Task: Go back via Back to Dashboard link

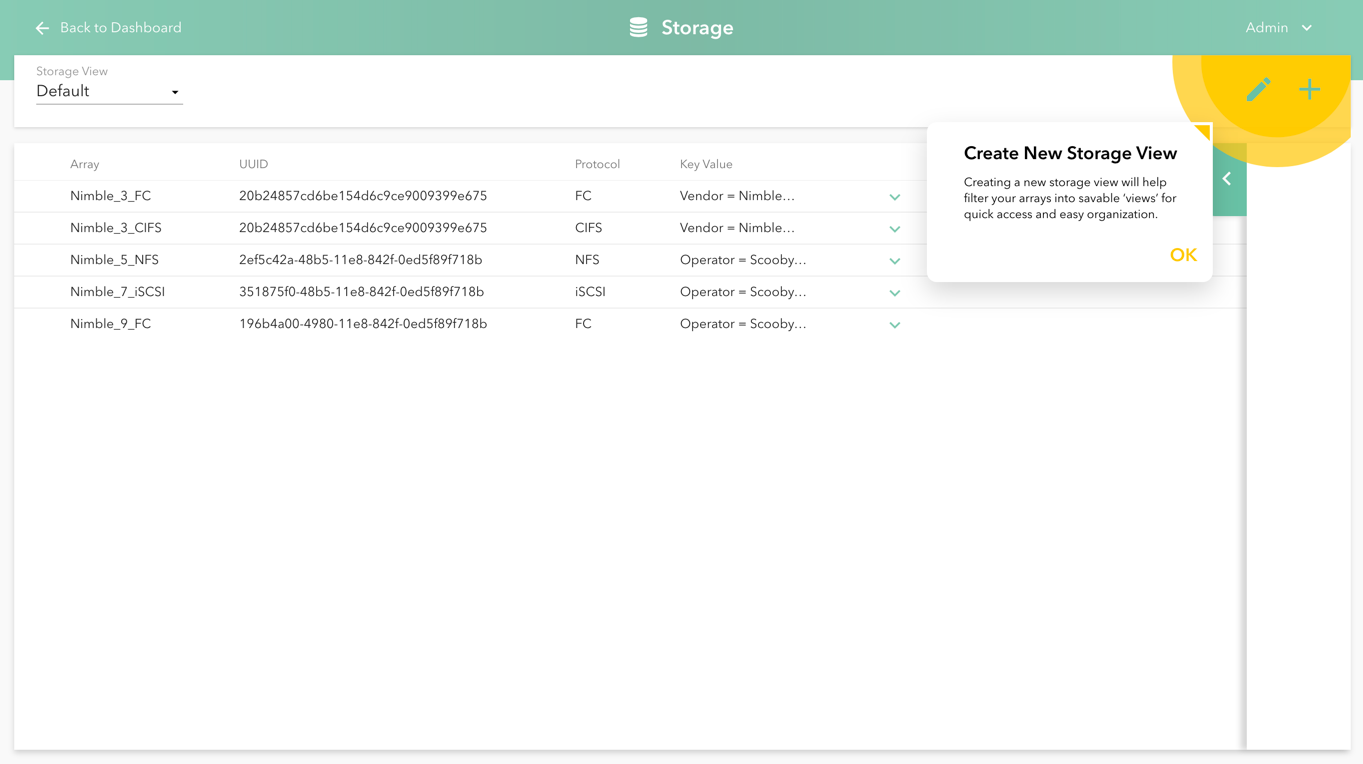Action: pos(120,28)
